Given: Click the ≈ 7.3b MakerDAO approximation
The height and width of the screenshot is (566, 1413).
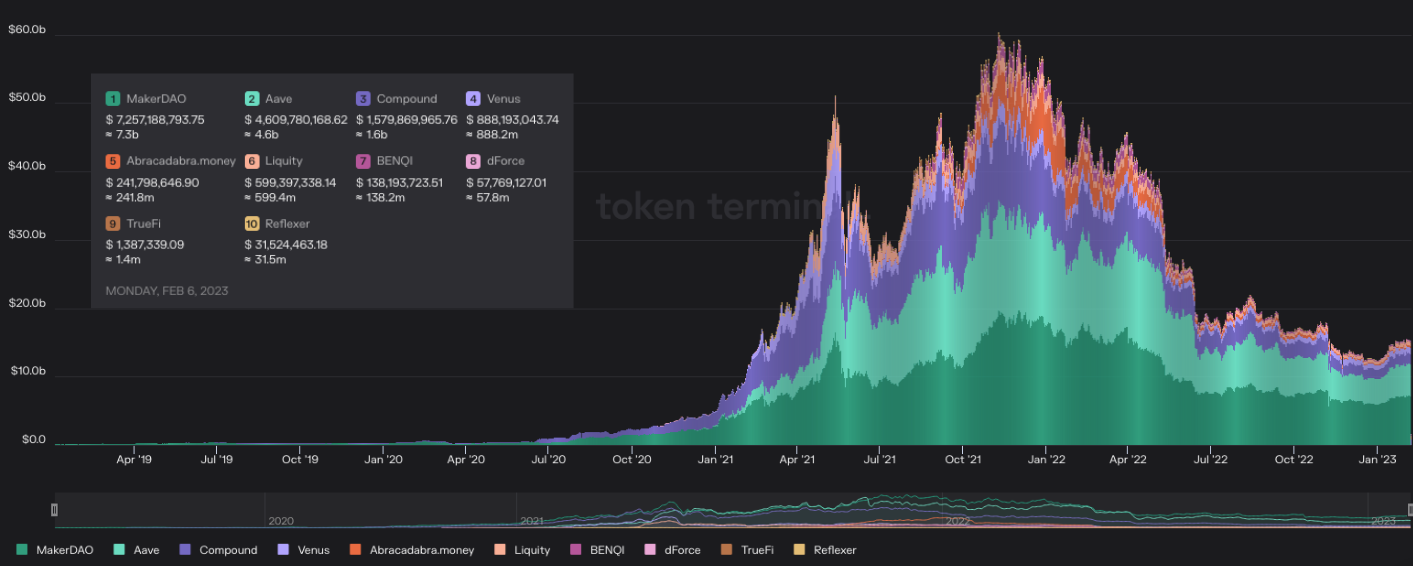Looking at the screenshot, I should coord(123,134).
